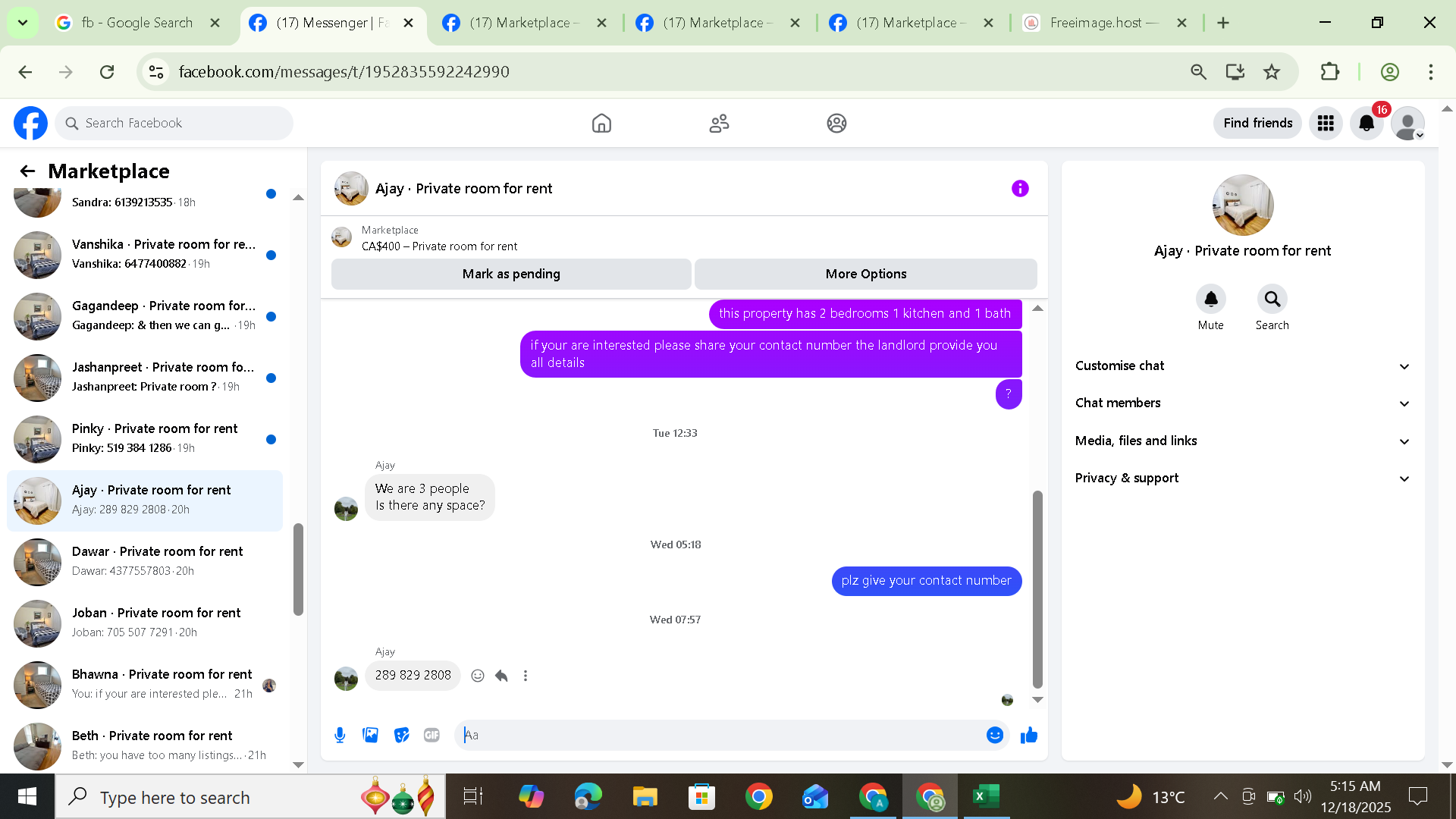
Task: Open Chrome tab search dropdown
Action: click(x=23, y=23)
